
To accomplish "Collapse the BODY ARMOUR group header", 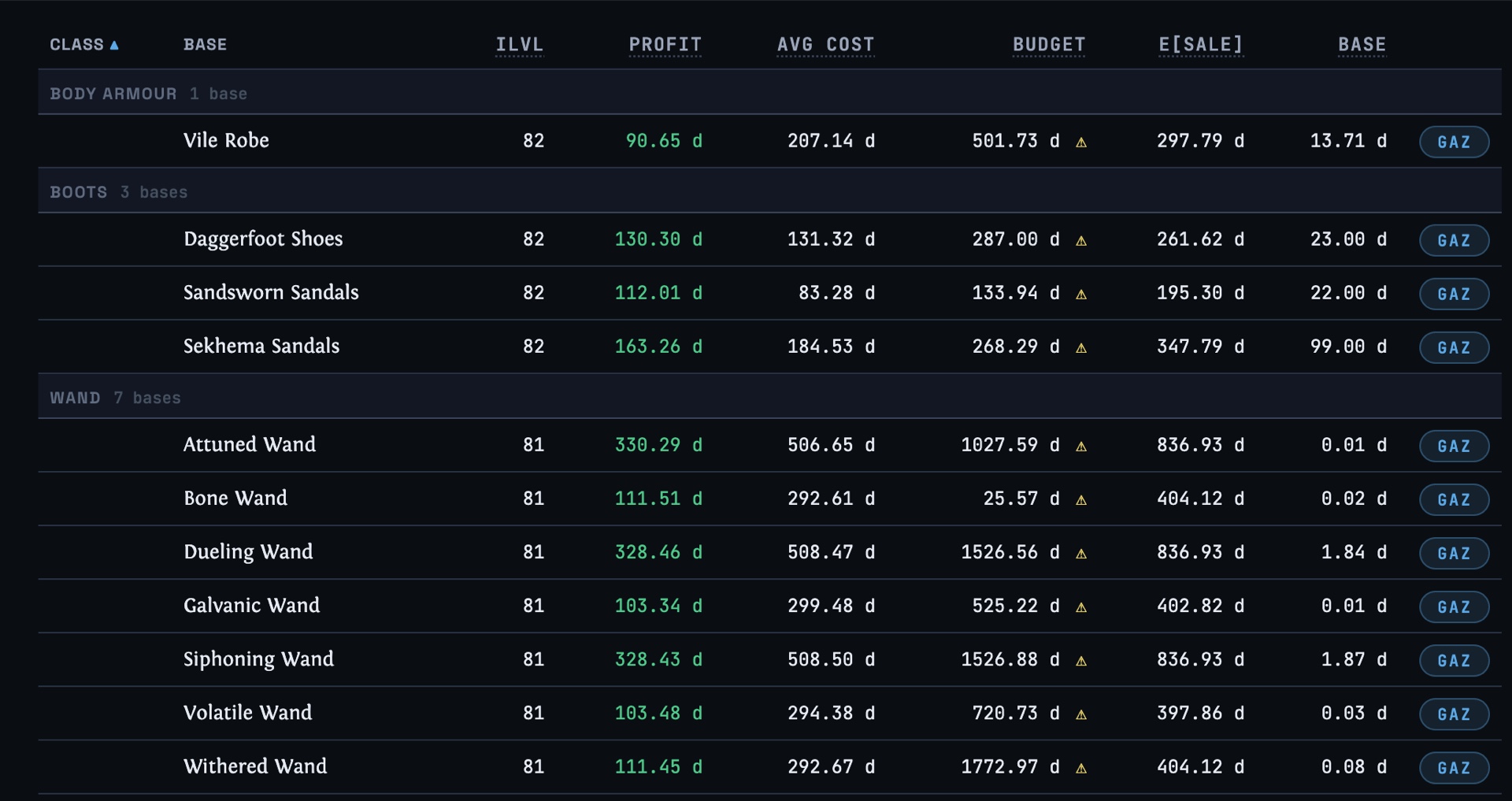I will click(x=769, y=93).
